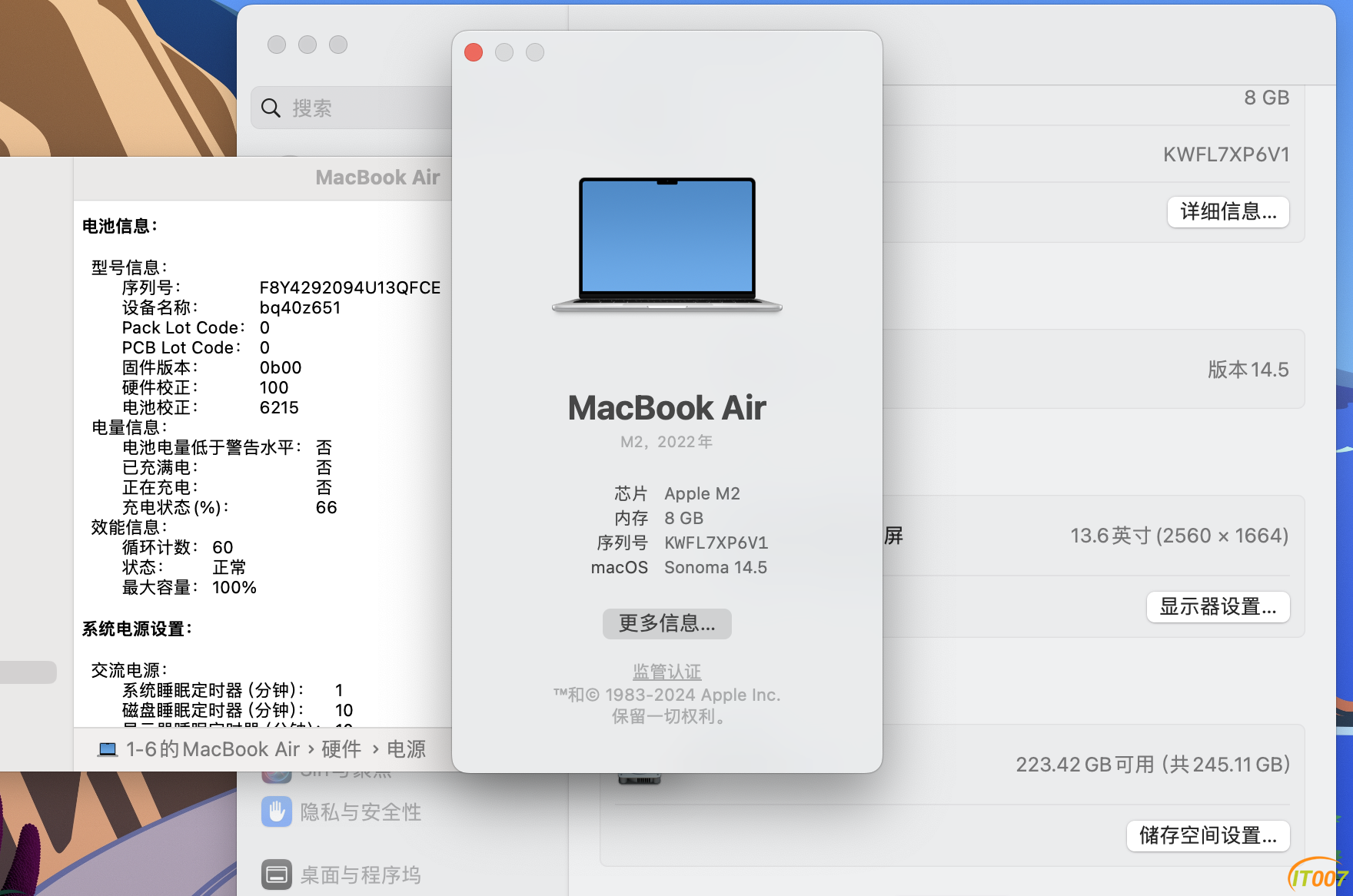
Task: Click the 'Apple M2' chip value
Action: pyautogui.click(x=703, y=494)
